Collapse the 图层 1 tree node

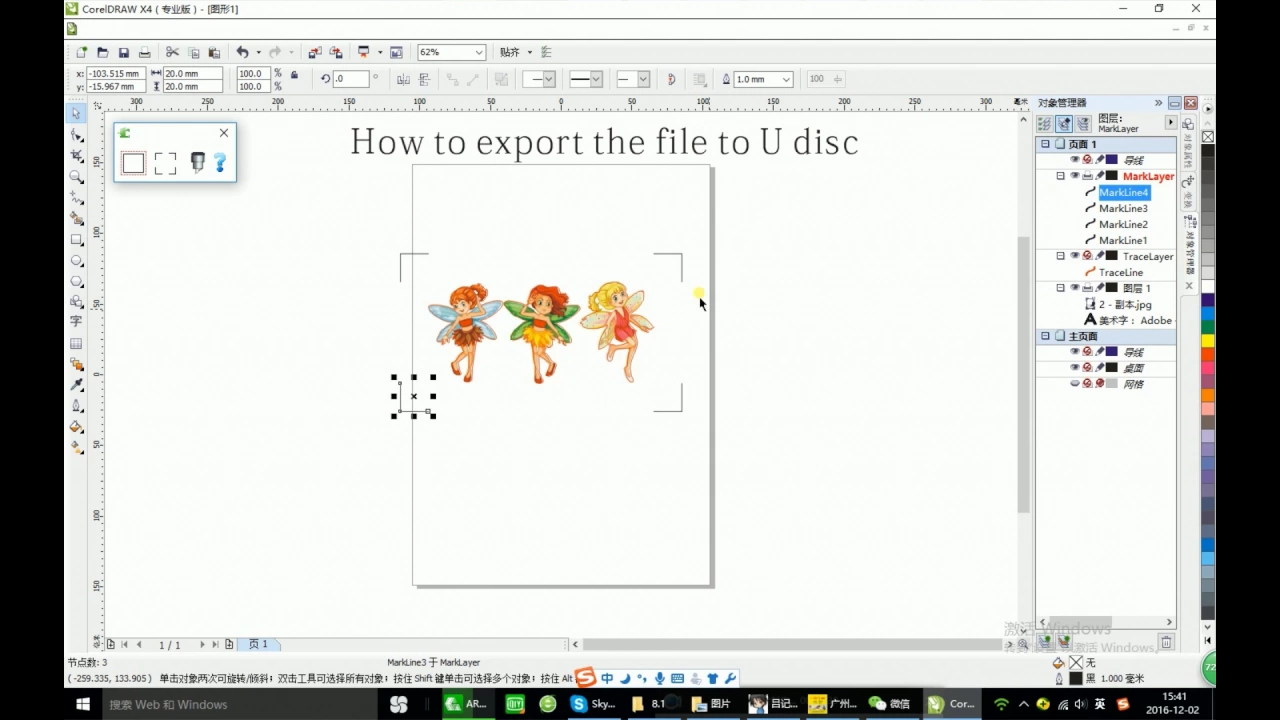point(1060,288)
